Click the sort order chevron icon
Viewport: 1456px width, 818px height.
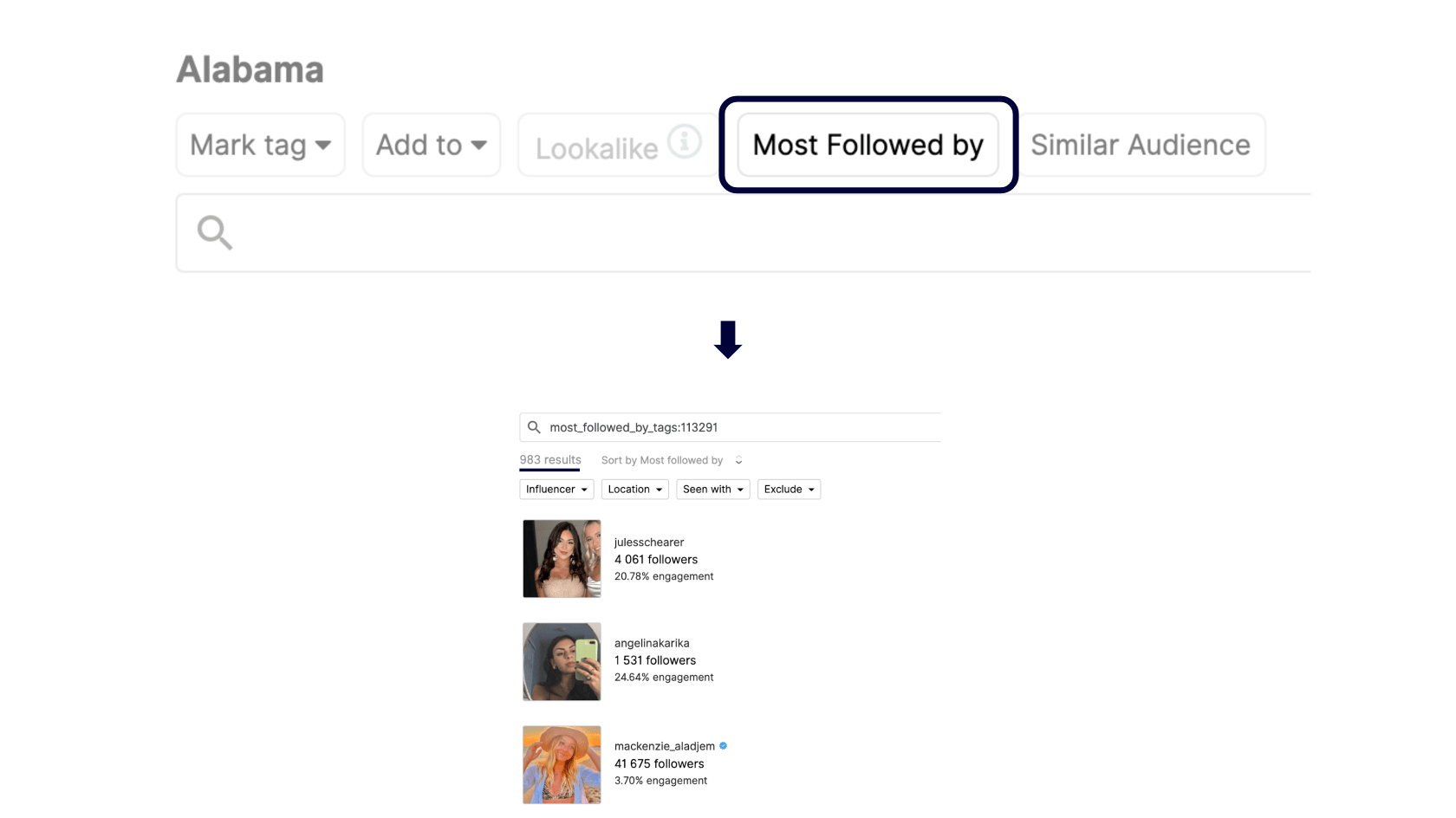coord(738,460)
